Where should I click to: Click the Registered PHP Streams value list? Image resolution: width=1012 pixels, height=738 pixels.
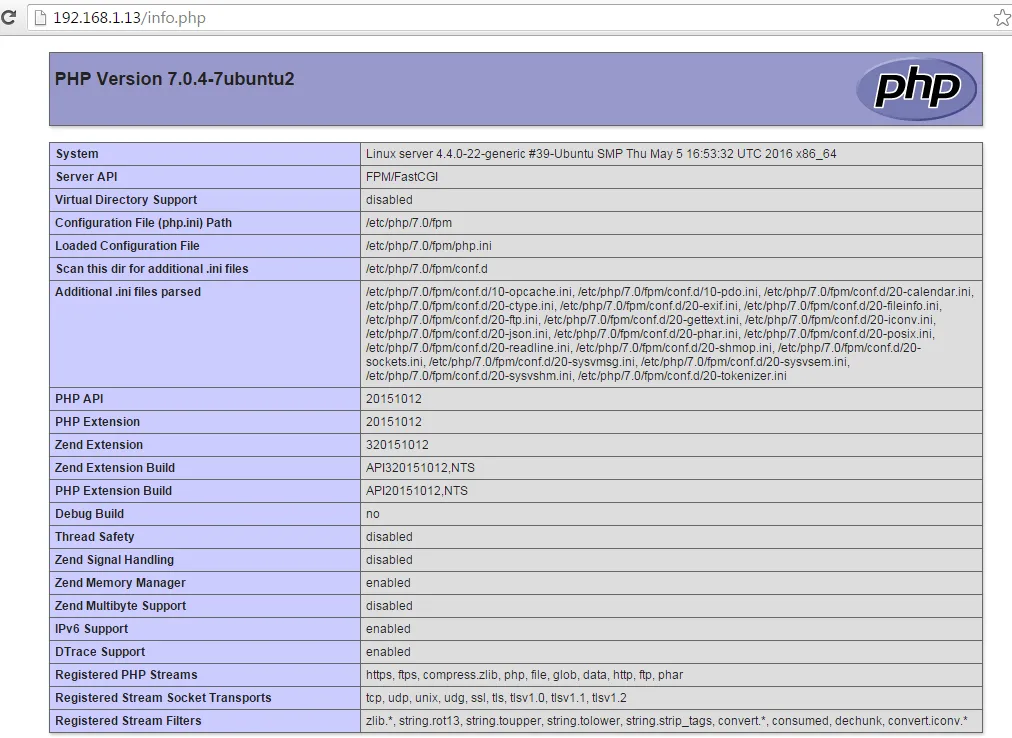524,675
